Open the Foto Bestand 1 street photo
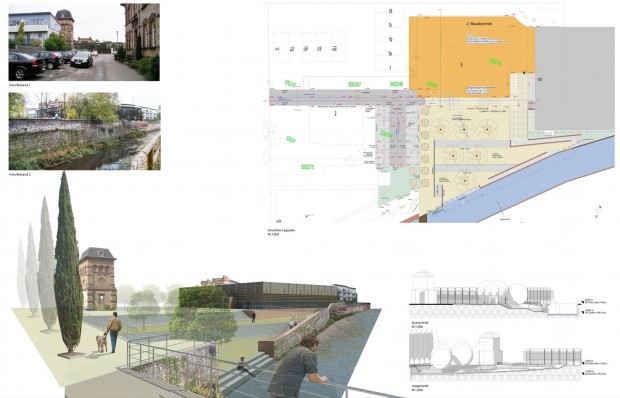Image resolution: width=620 pixels, height=398 pixels. coord(84,42)
